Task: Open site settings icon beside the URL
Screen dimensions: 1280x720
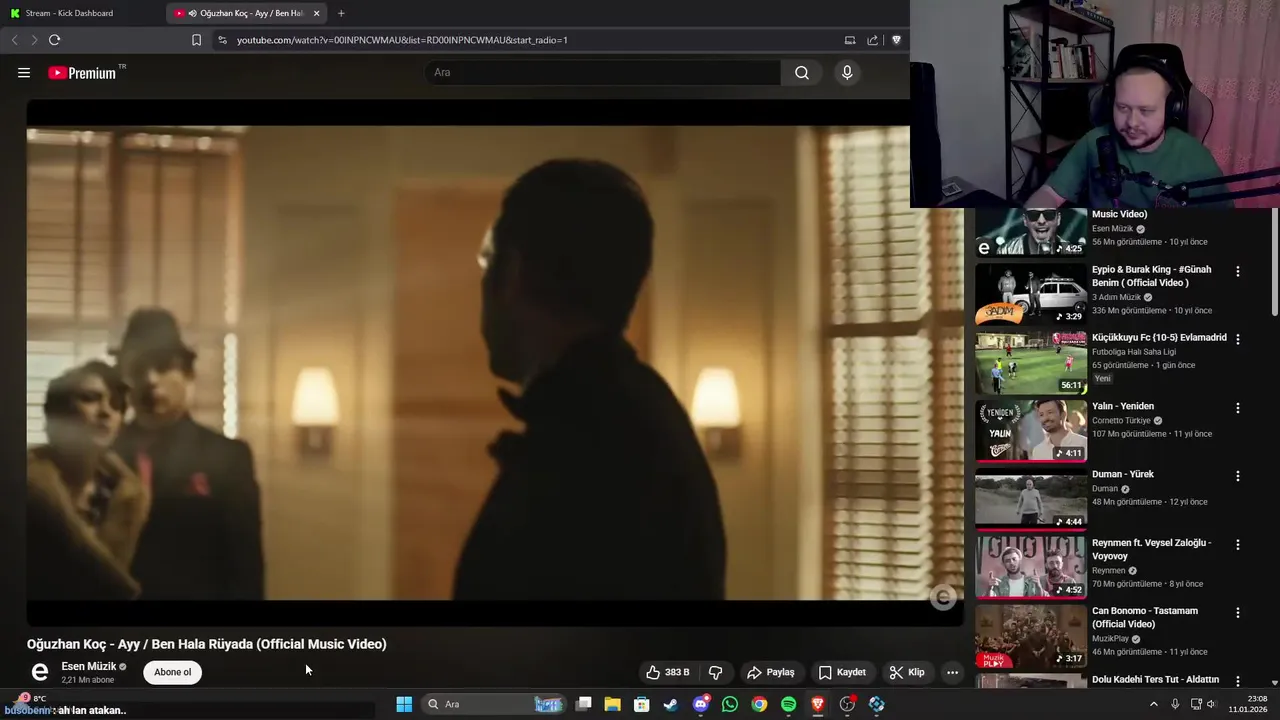Action: pos(222,40)
